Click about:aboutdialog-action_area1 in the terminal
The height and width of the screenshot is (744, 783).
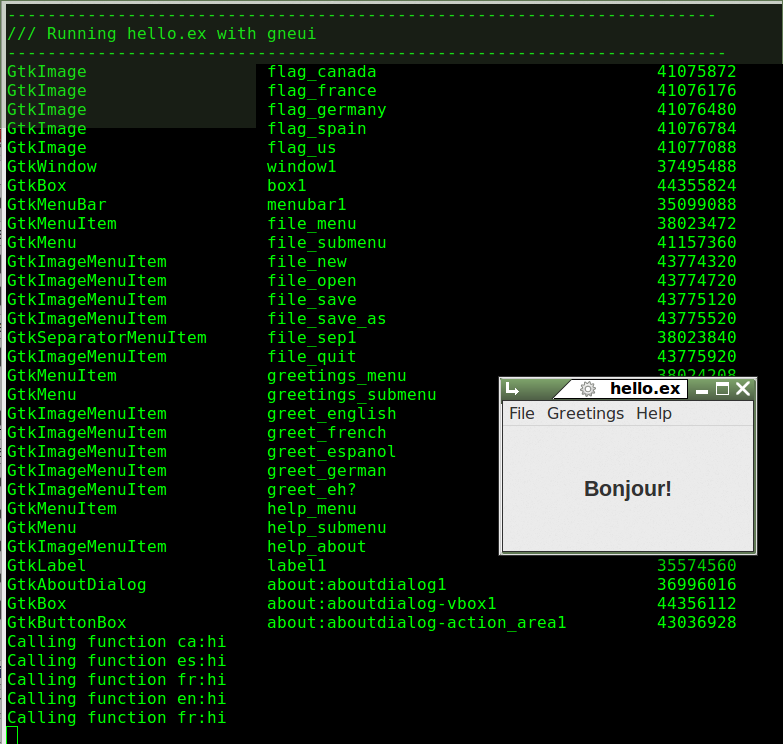click(416, 623)
